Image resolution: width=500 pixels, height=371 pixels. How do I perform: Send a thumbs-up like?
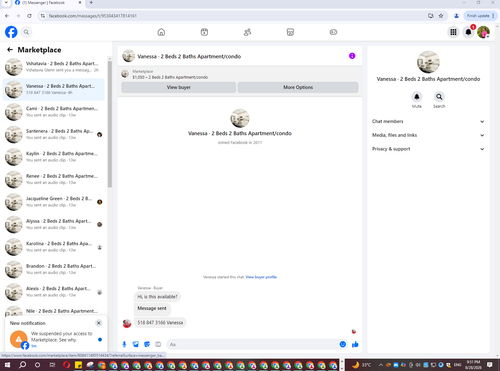click(355, 344)
